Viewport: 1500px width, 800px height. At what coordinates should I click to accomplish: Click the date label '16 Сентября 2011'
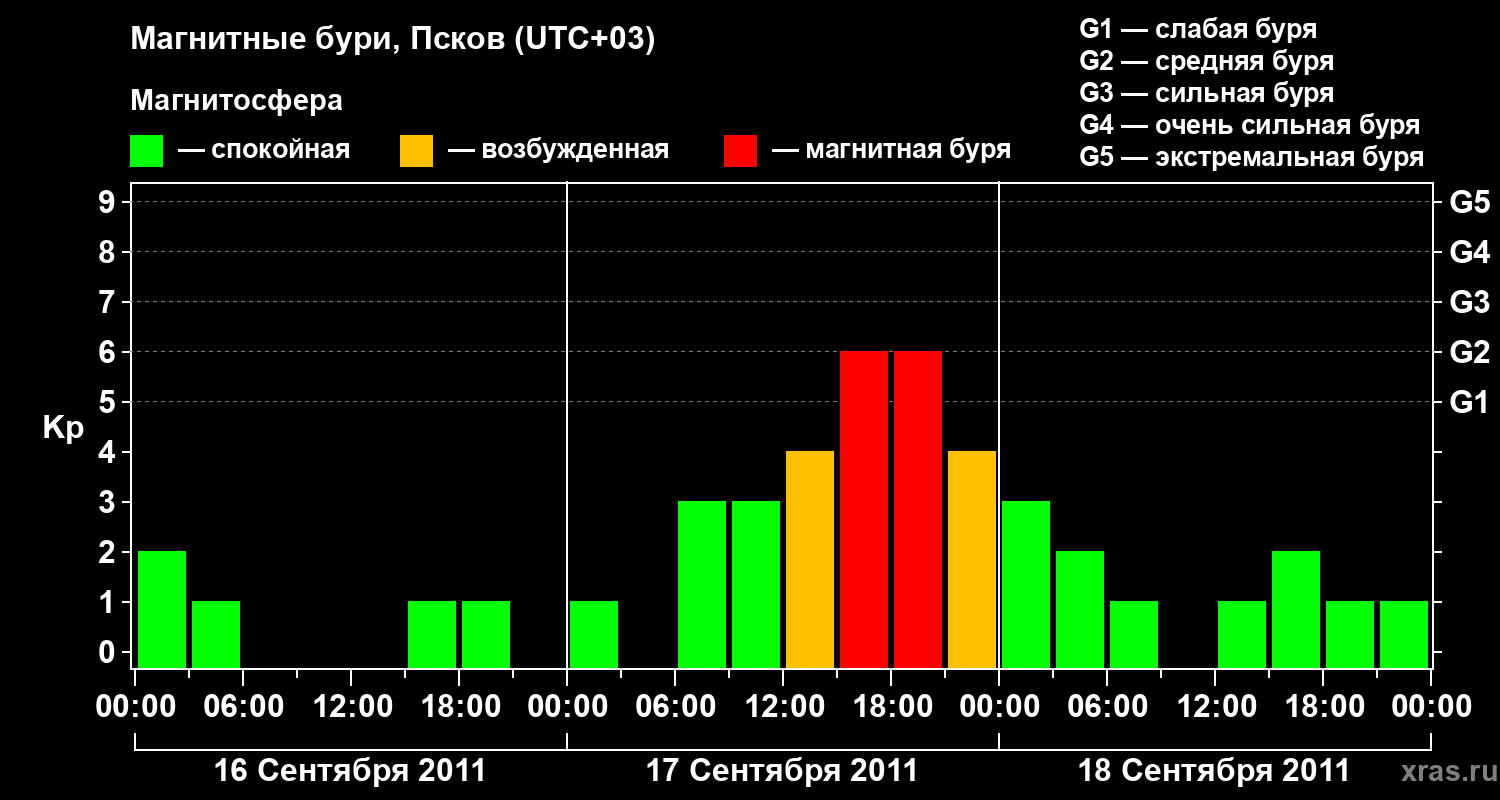click(x=351, y=771)
